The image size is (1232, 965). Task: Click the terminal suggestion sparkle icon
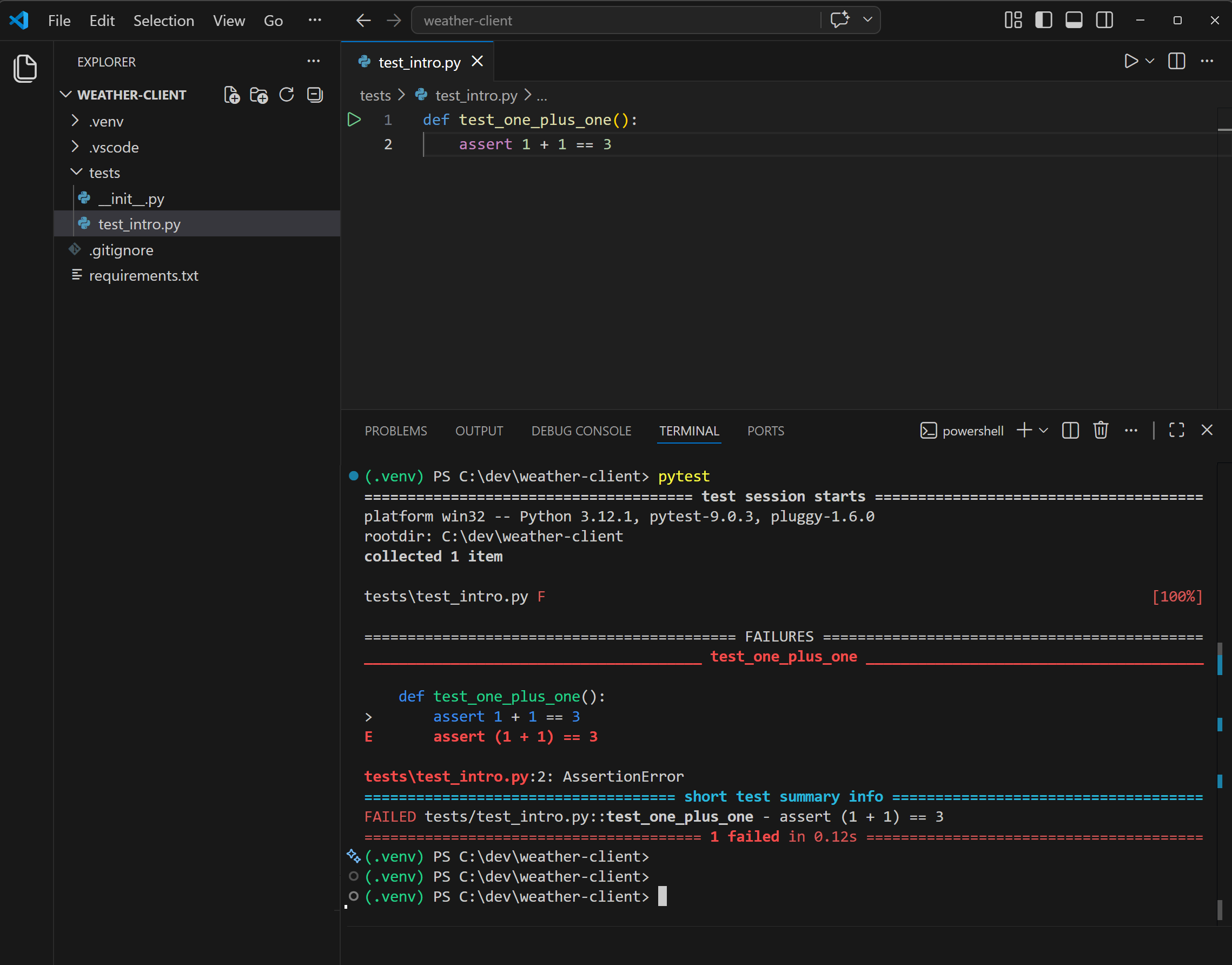pos(354,856)
